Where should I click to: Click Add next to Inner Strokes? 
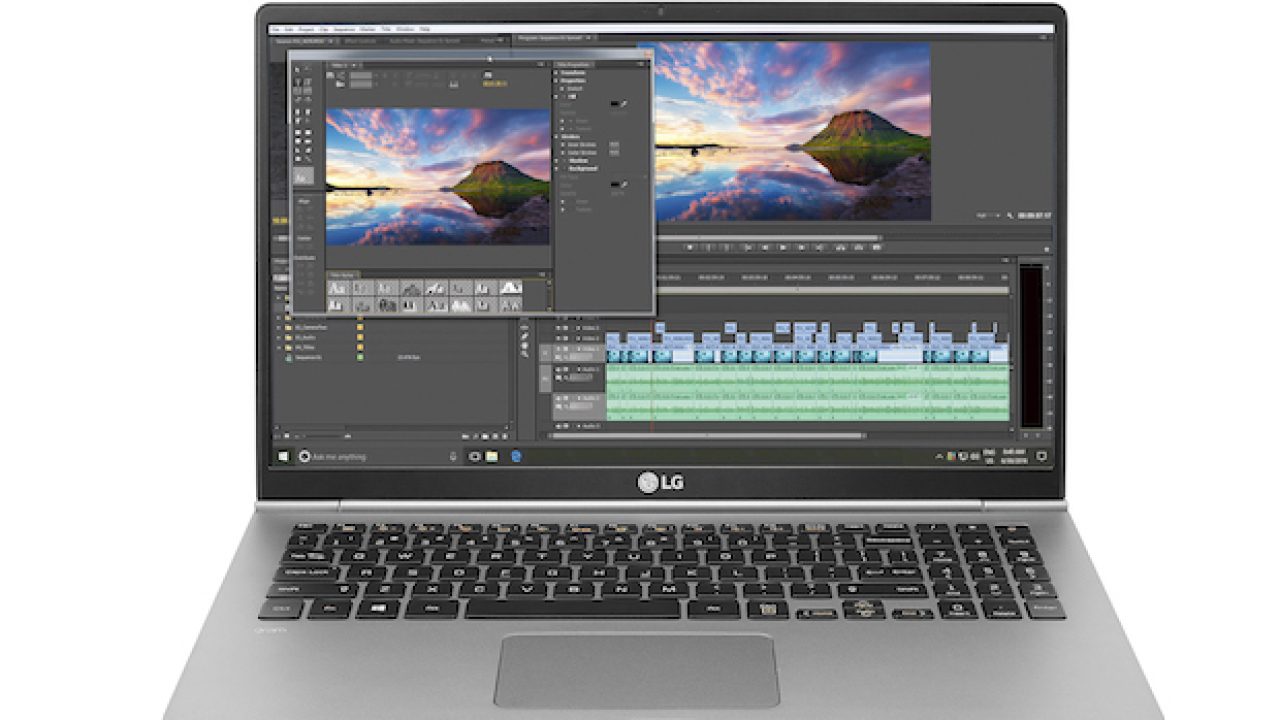pyautogui.click(x=614, y=144)
